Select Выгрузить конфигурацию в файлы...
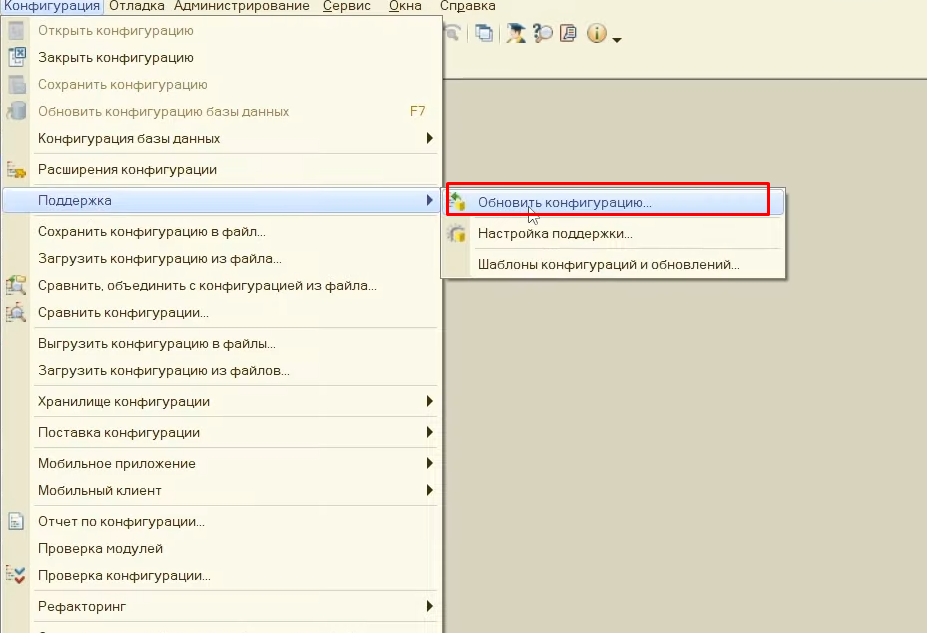Screen dimensions: 927x633 tap(222, 343)
